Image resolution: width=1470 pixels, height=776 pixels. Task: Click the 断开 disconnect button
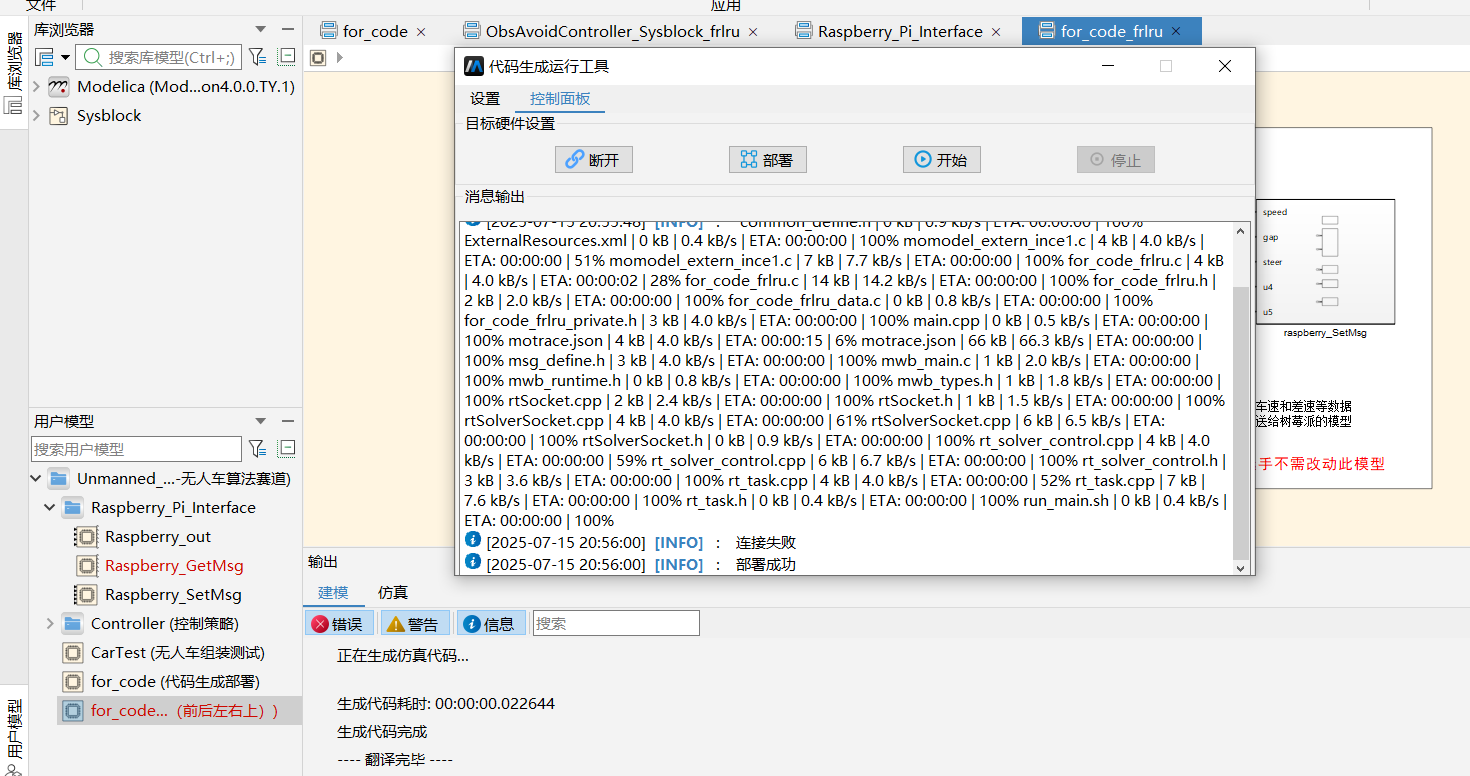tap(594, 160)
